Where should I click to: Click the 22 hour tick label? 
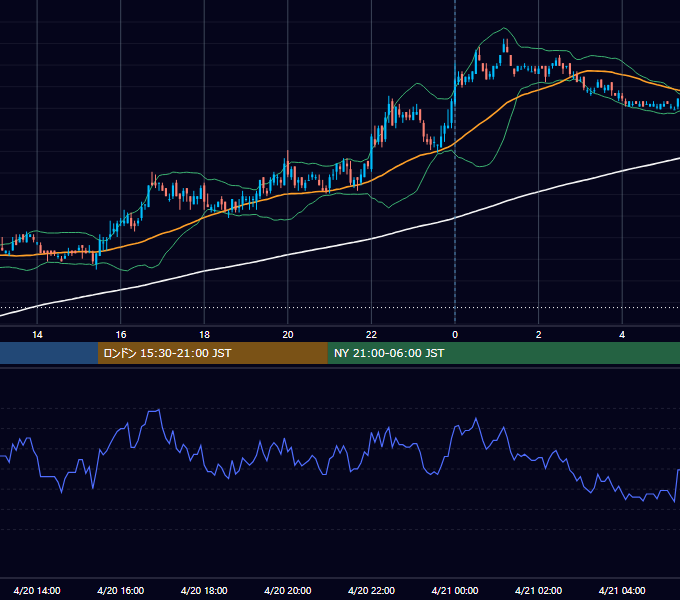point(371,335)
